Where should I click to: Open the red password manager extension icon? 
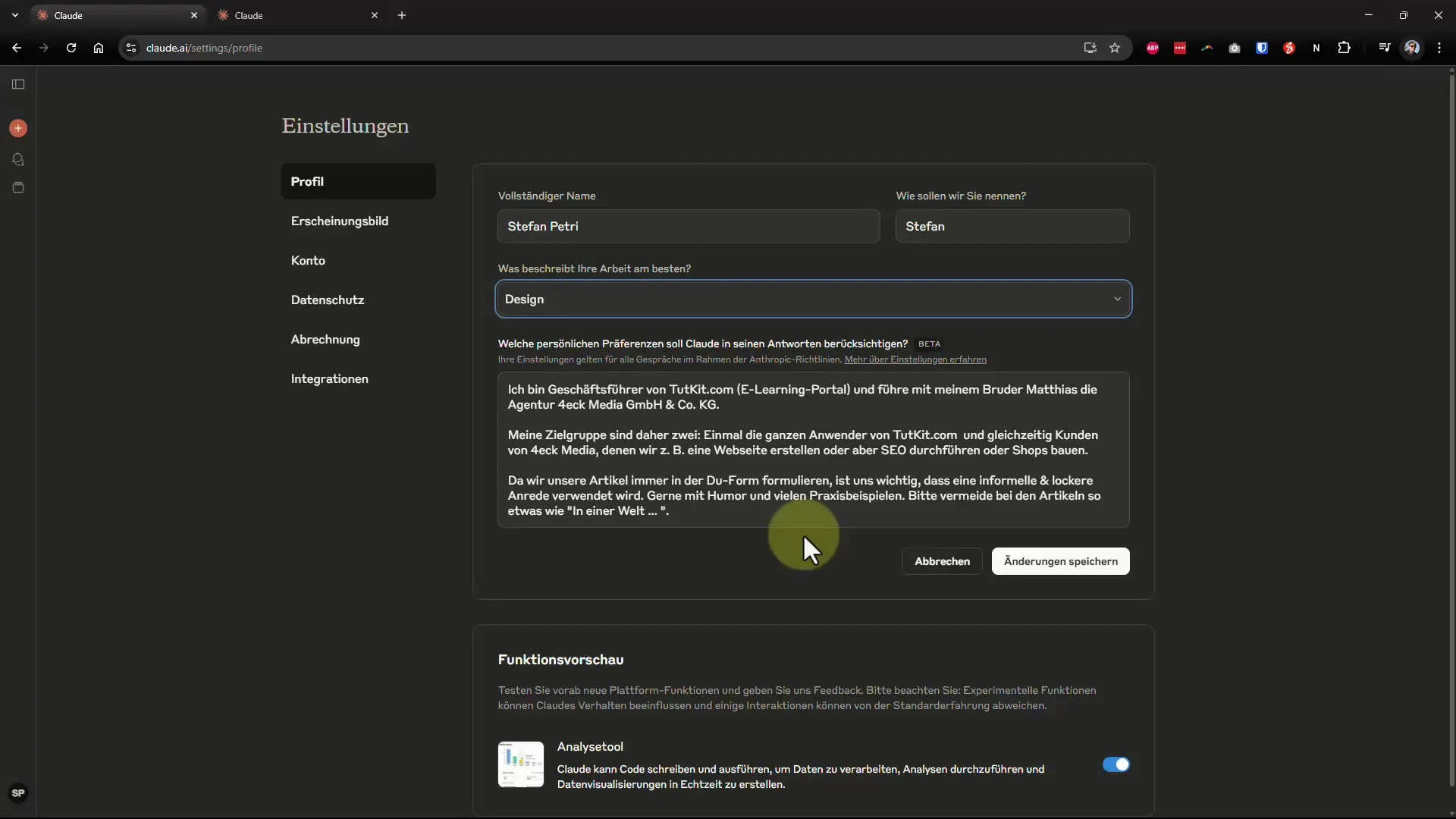click(1179, 48)
